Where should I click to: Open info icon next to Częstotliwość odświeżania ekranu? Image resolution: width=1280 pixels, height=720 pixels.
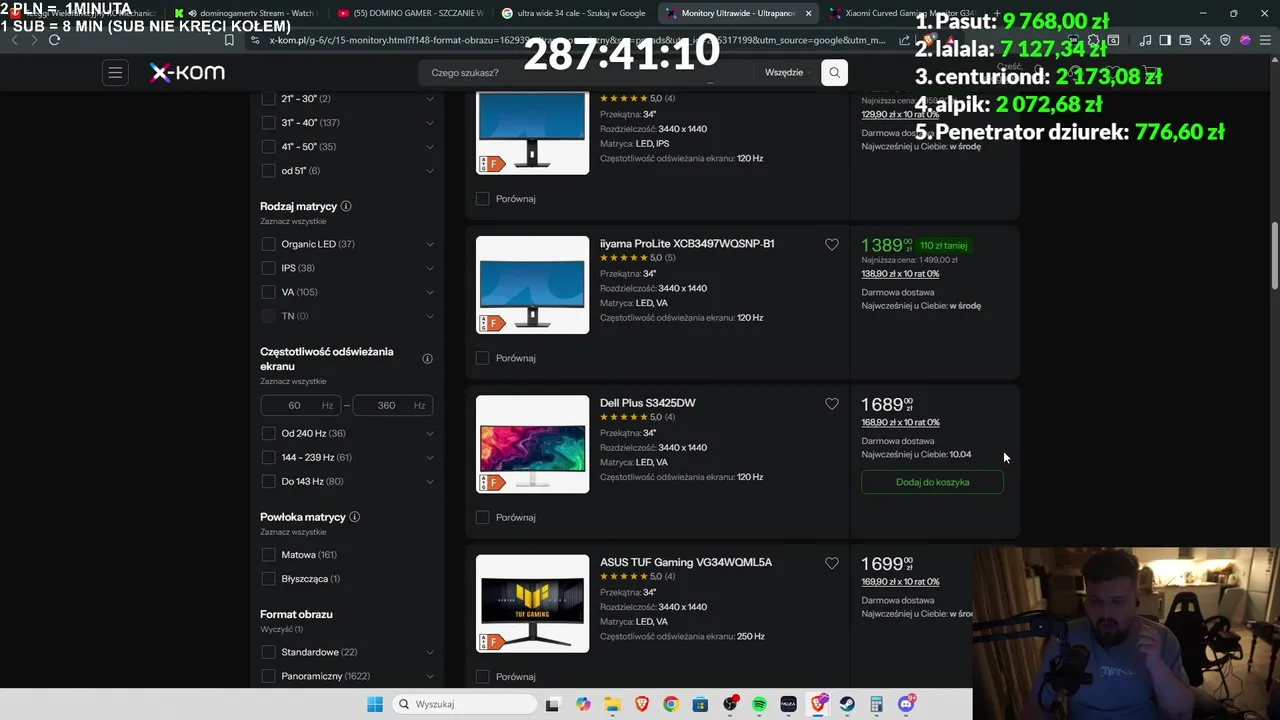(427, 358)
